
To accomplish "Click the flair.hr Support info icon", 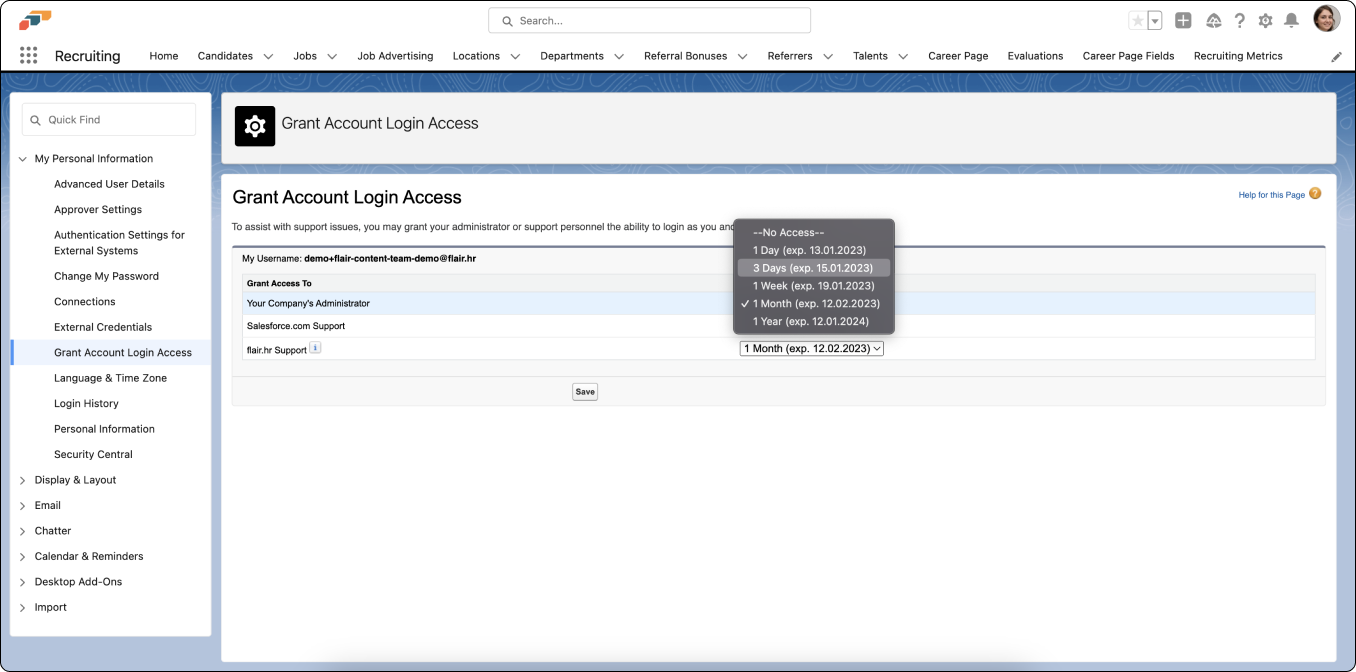I will click(315, 348).
